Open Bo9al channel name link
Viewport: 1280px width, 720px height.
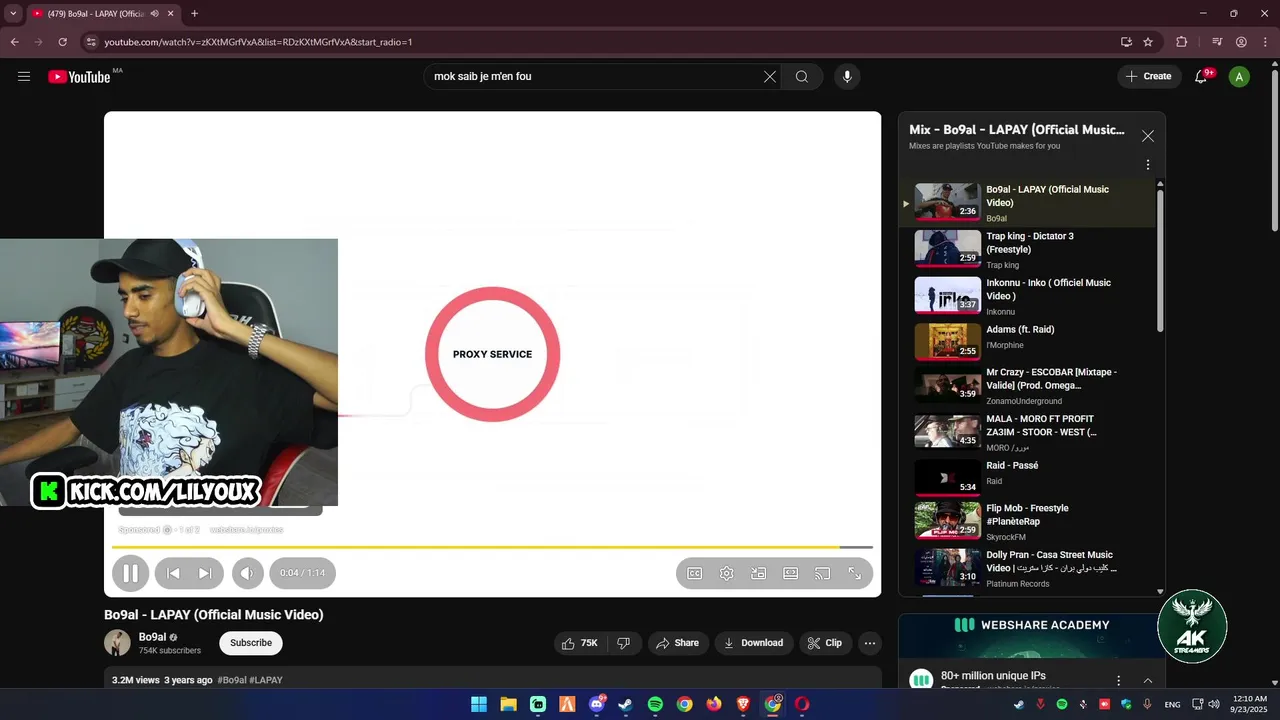[x=152, y=637]
